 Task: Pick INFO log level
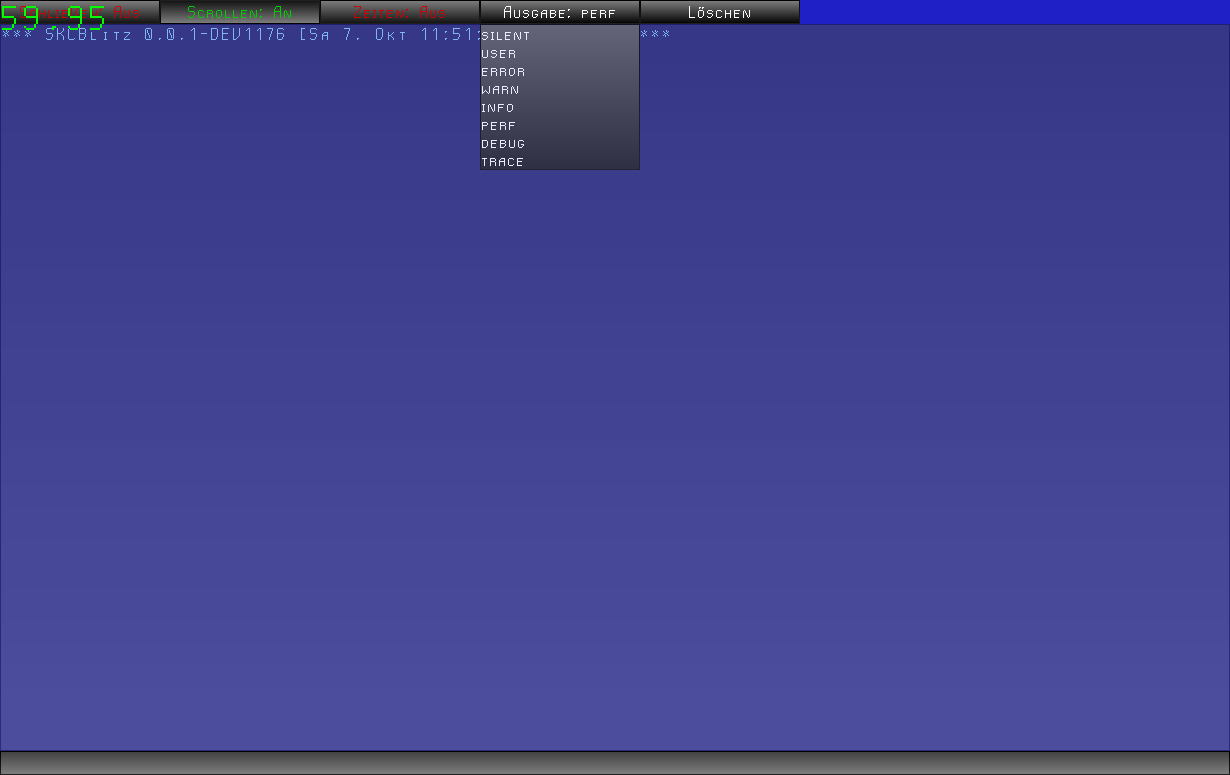pos(560,108)
